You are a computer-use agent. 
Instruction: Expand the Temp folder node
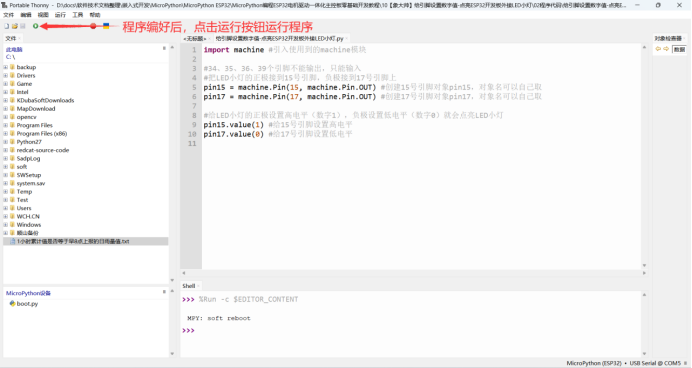tap(6, 192)
